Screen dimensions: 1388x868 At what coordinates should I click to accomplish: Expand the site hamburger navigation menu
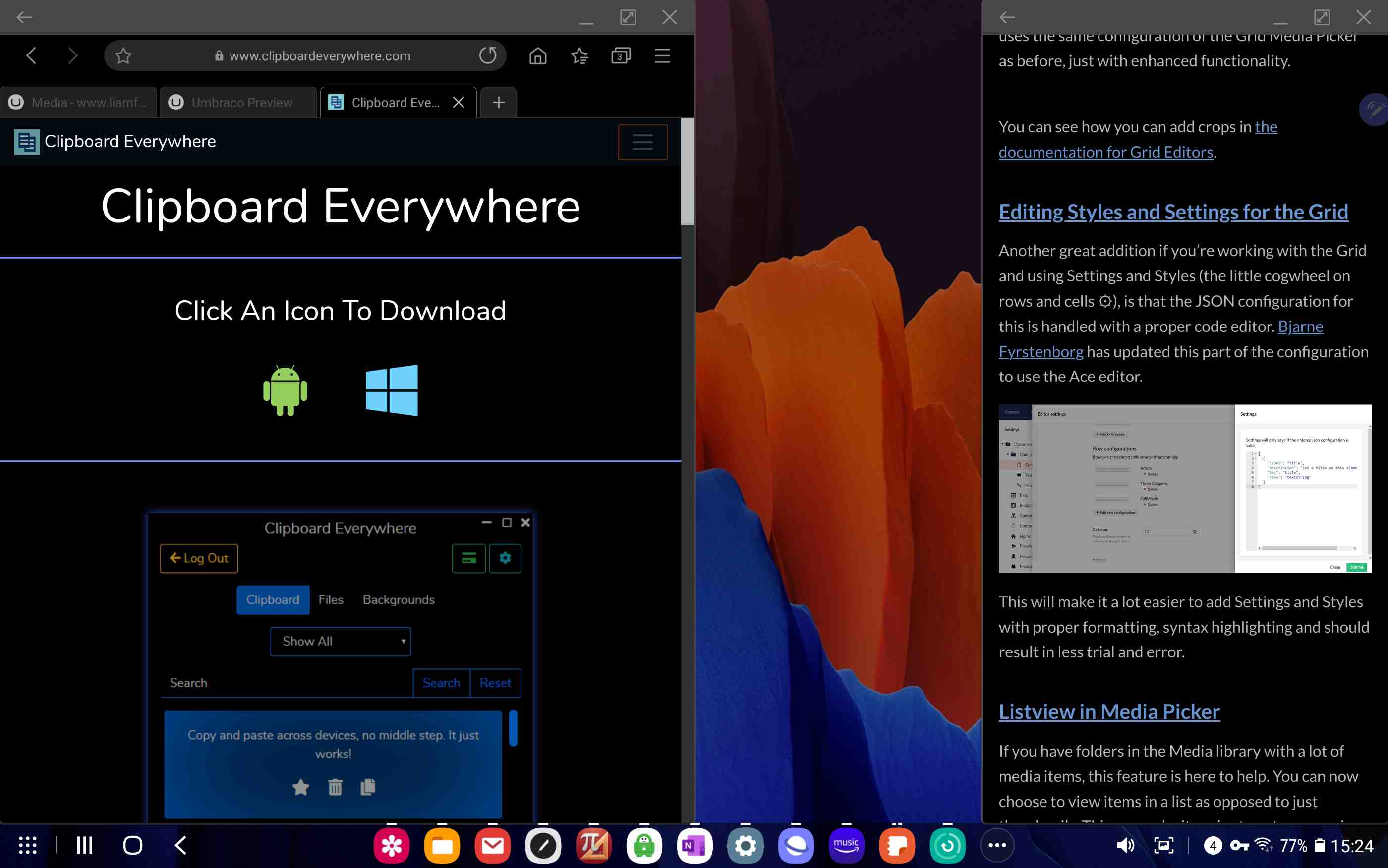(642, 142)
